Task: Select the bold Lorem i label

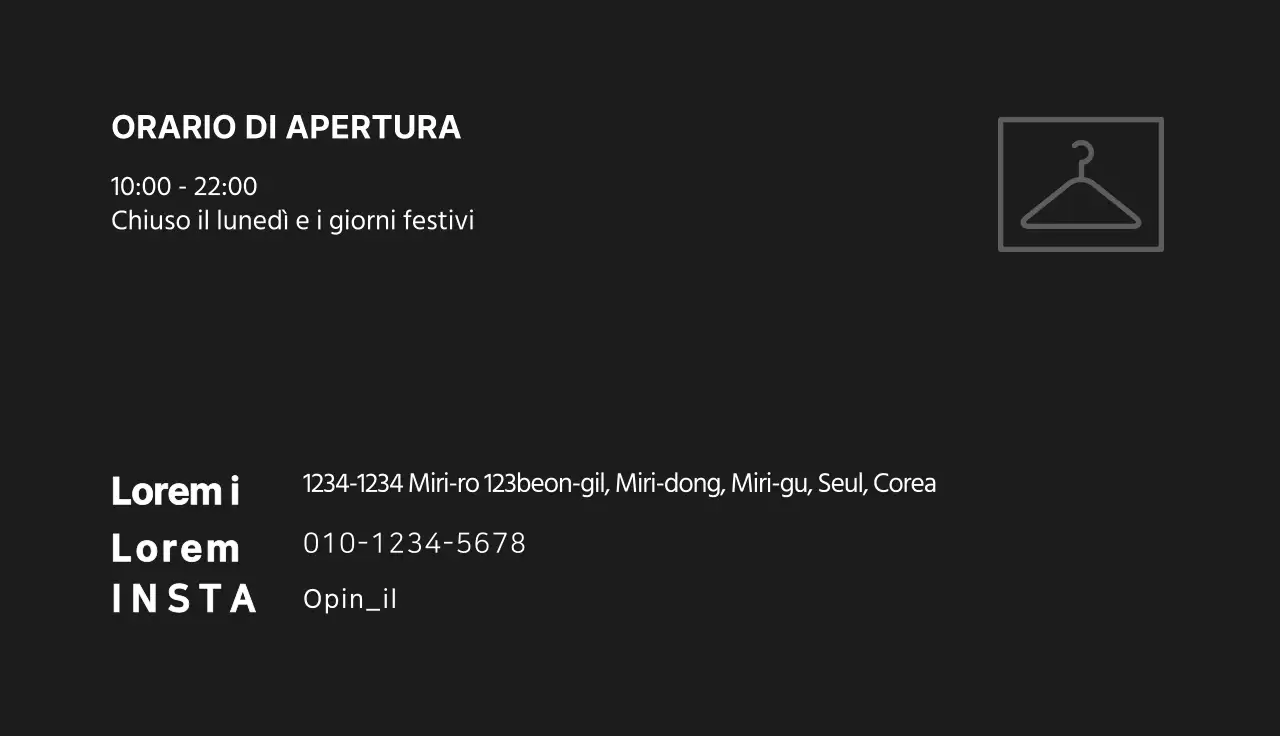Action: point(176,491)
